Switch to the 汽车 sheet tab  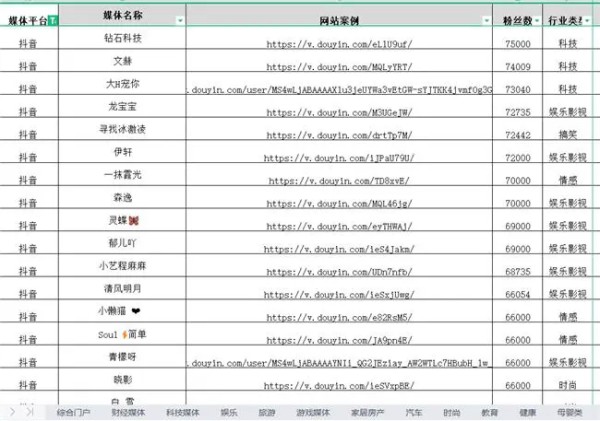413,413
